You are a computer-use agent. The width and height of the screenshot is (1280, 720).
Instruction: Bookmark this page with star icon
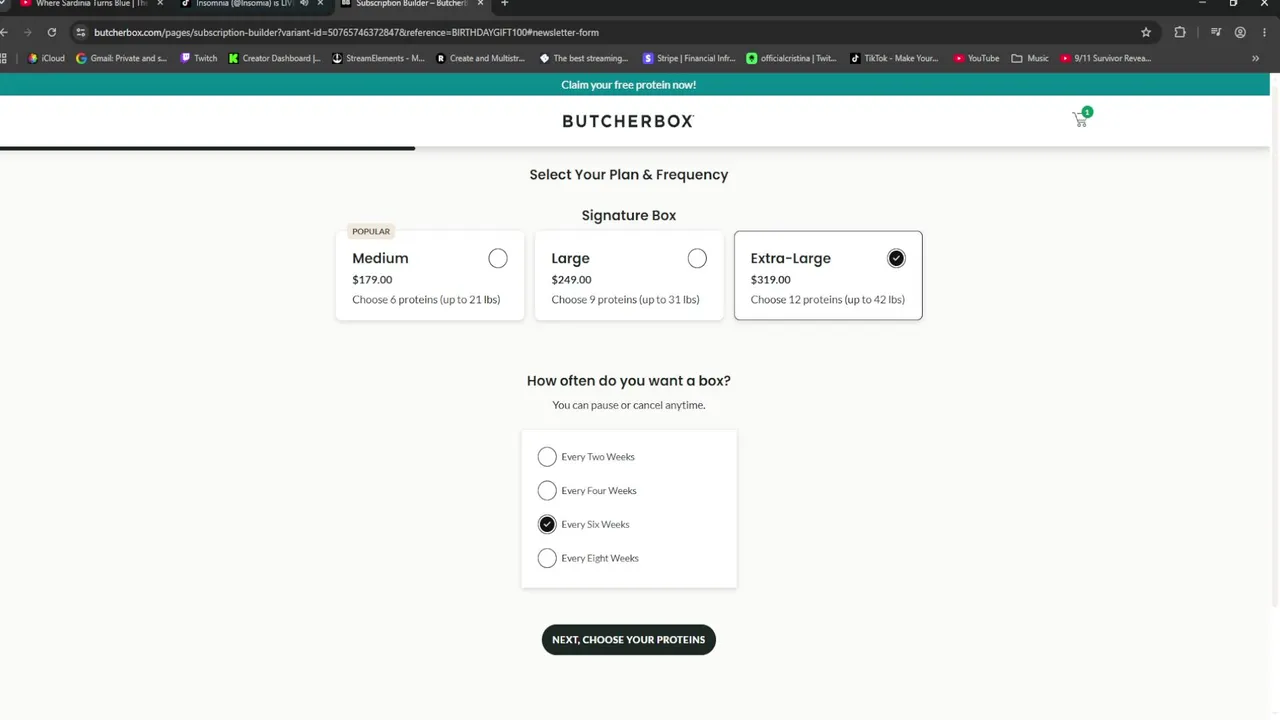tap(1146, 32)
